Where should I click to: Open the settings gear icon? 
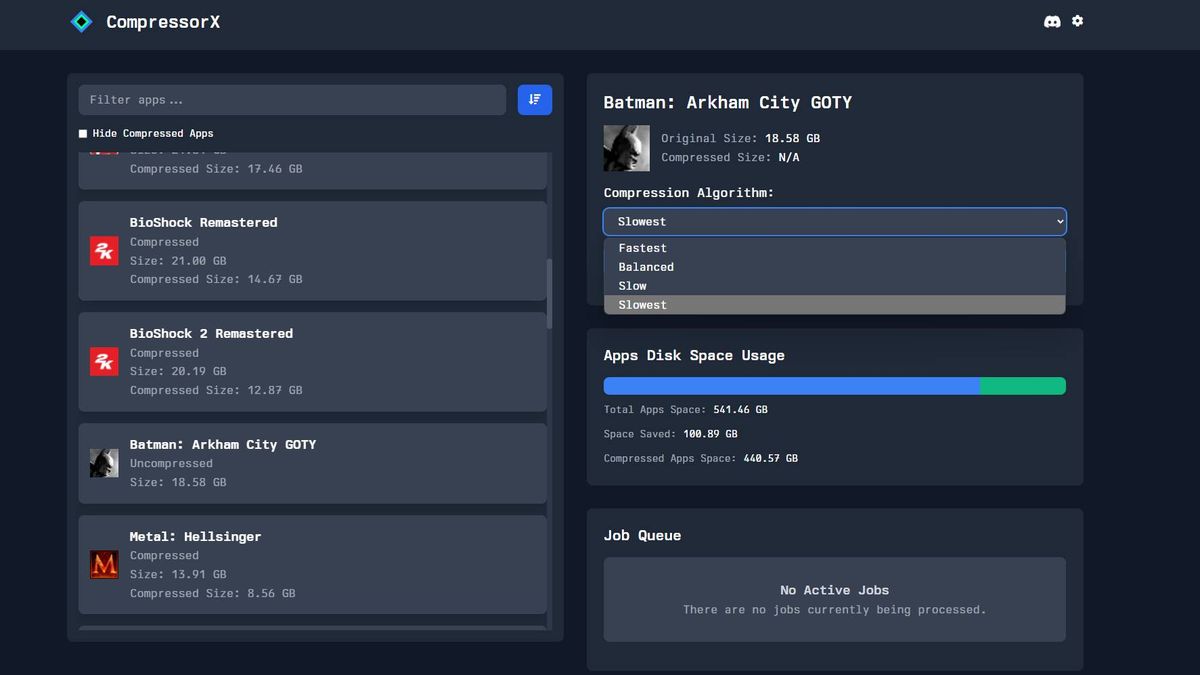point(1077,20)
